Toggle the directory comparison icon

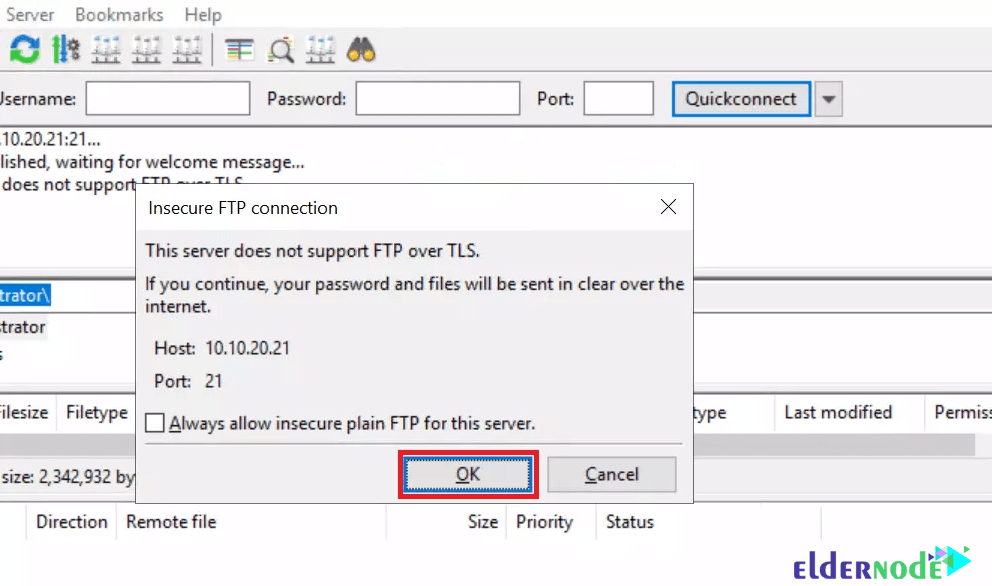(239, 49)
